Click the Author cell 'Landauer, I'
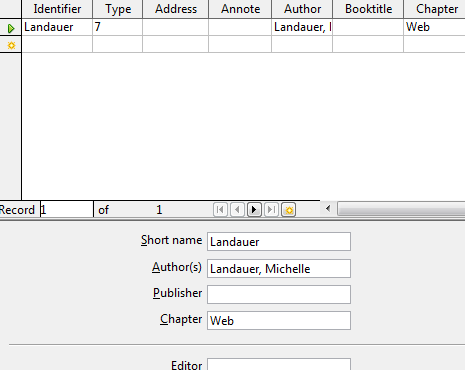This screenshot has height=370, width=465. tap(302, 27)
